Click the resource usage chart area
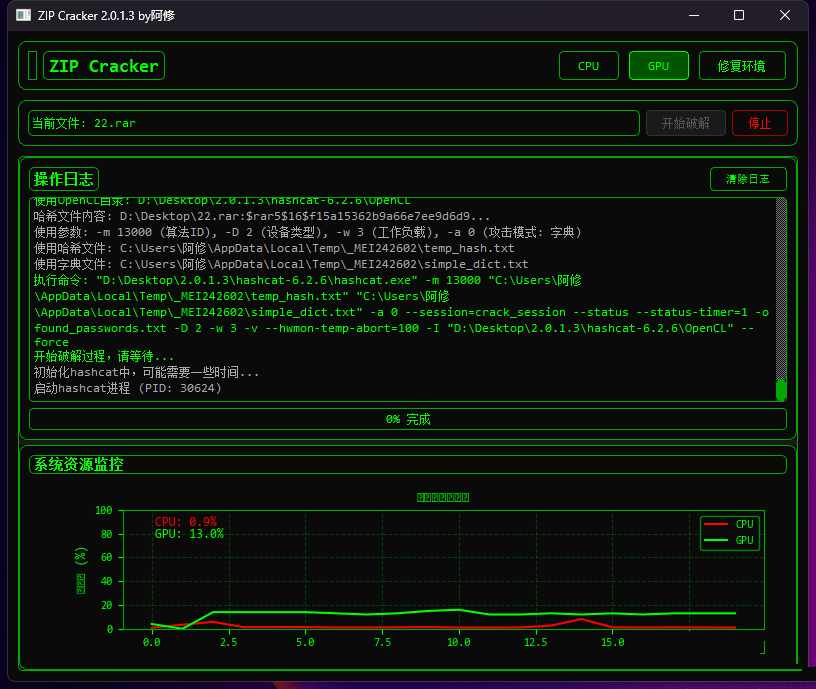Viewport: 816px width, 689px height. (x=420, y=570)
